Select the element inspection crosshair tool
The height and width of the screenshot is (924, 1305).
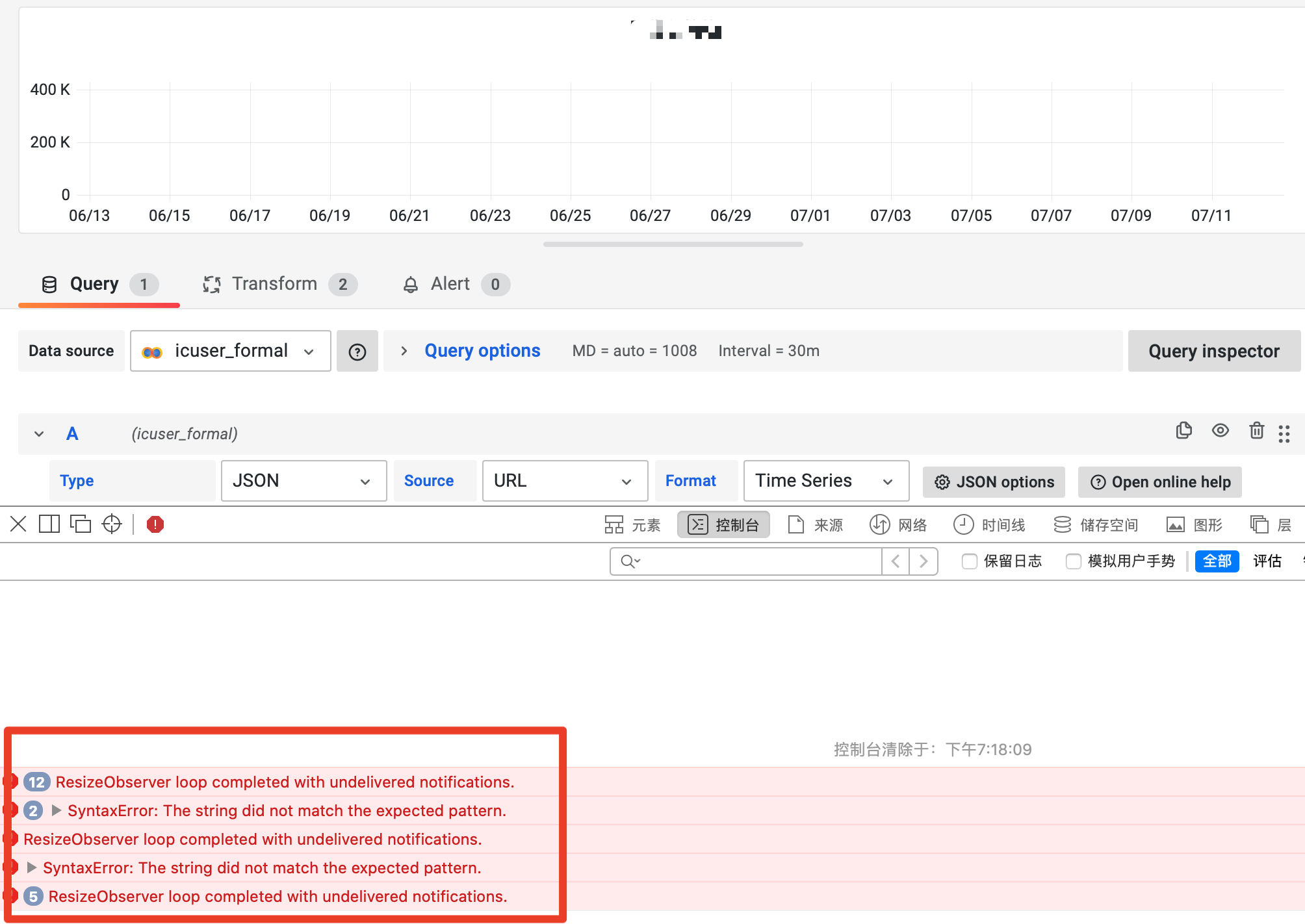pyautogui.click(x=111, y=524)
